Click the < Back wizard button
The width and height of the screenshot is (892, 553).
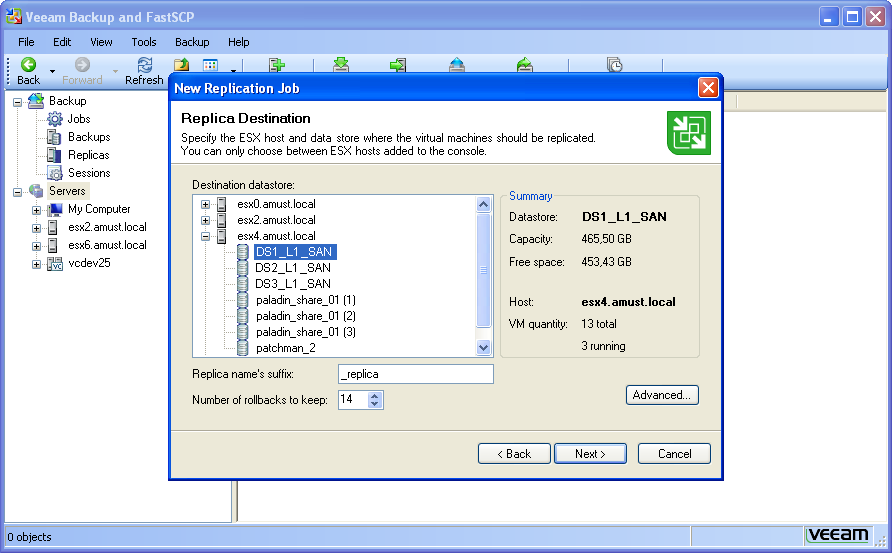[x=514, y=453]
